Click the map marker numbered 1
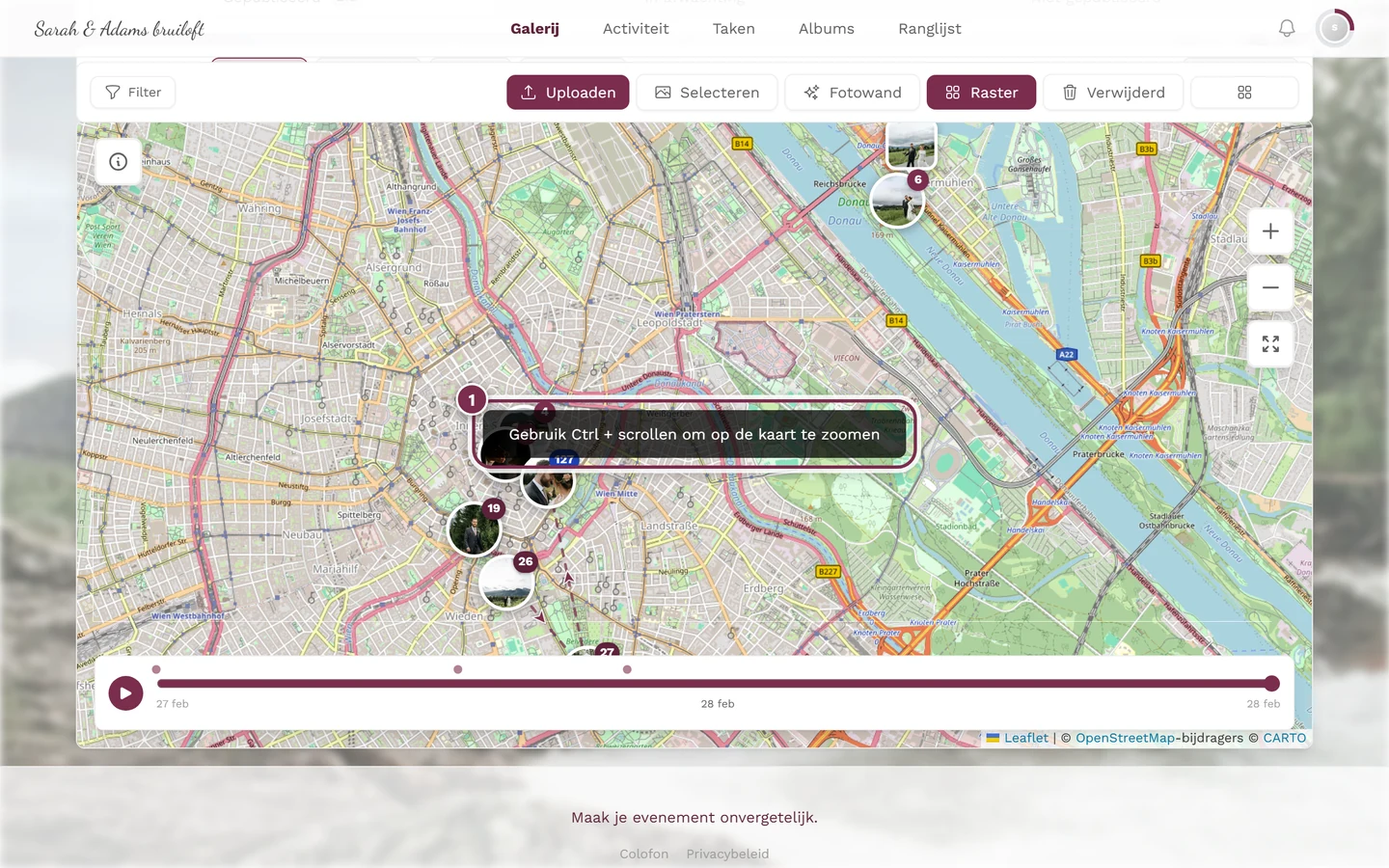Image resolution: width=1389 pixels, height=868 pixels. (472, 399)
